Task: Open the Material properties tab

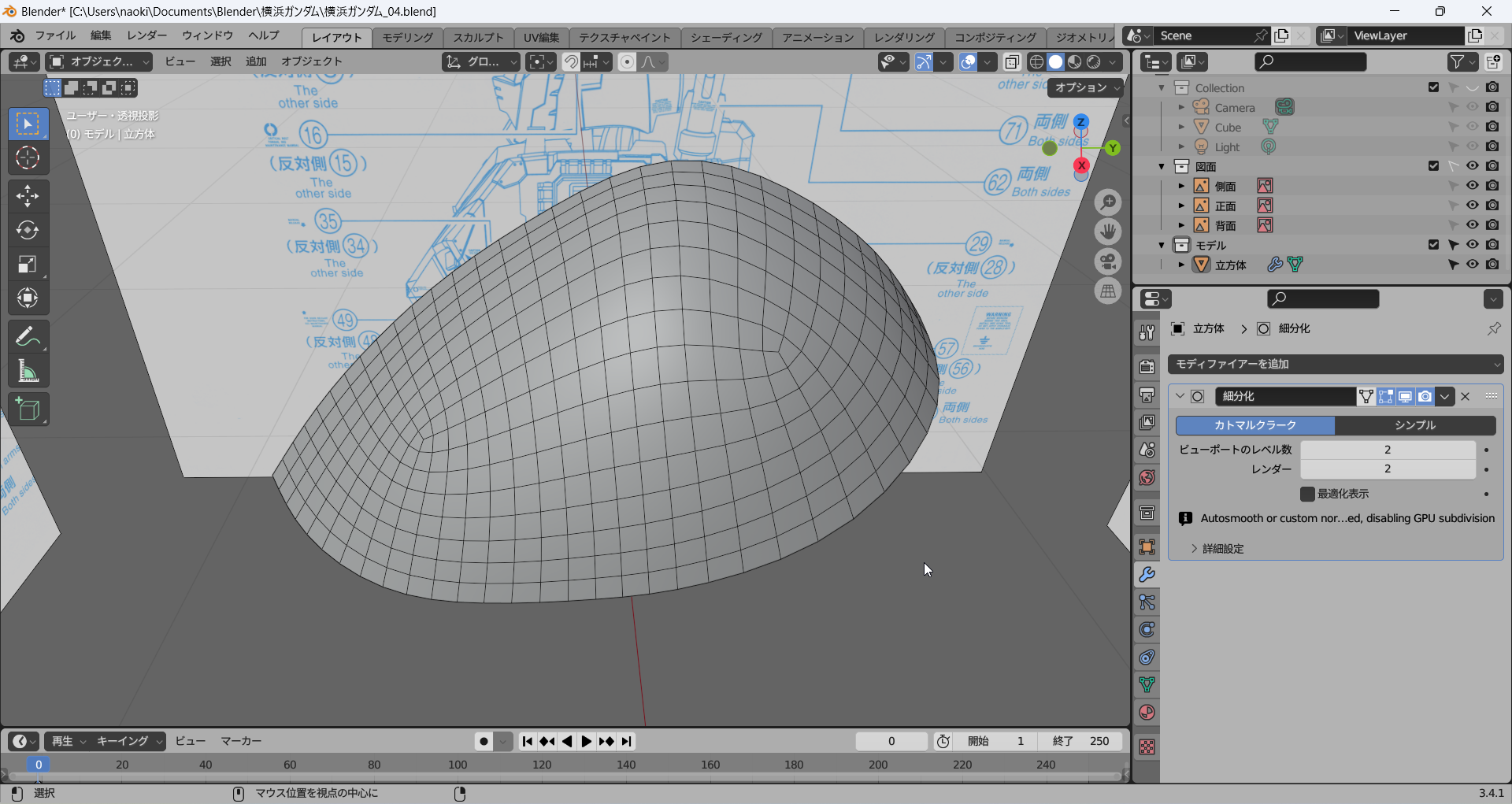Action: pyautogui.click(x=1147, y=713)
